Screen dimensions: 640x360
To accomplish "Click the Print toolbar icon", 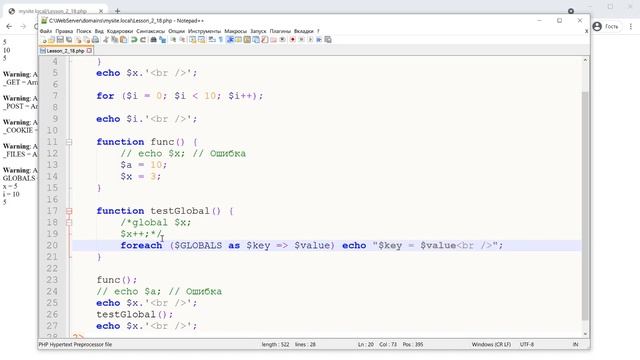I will tap(96, 40).
